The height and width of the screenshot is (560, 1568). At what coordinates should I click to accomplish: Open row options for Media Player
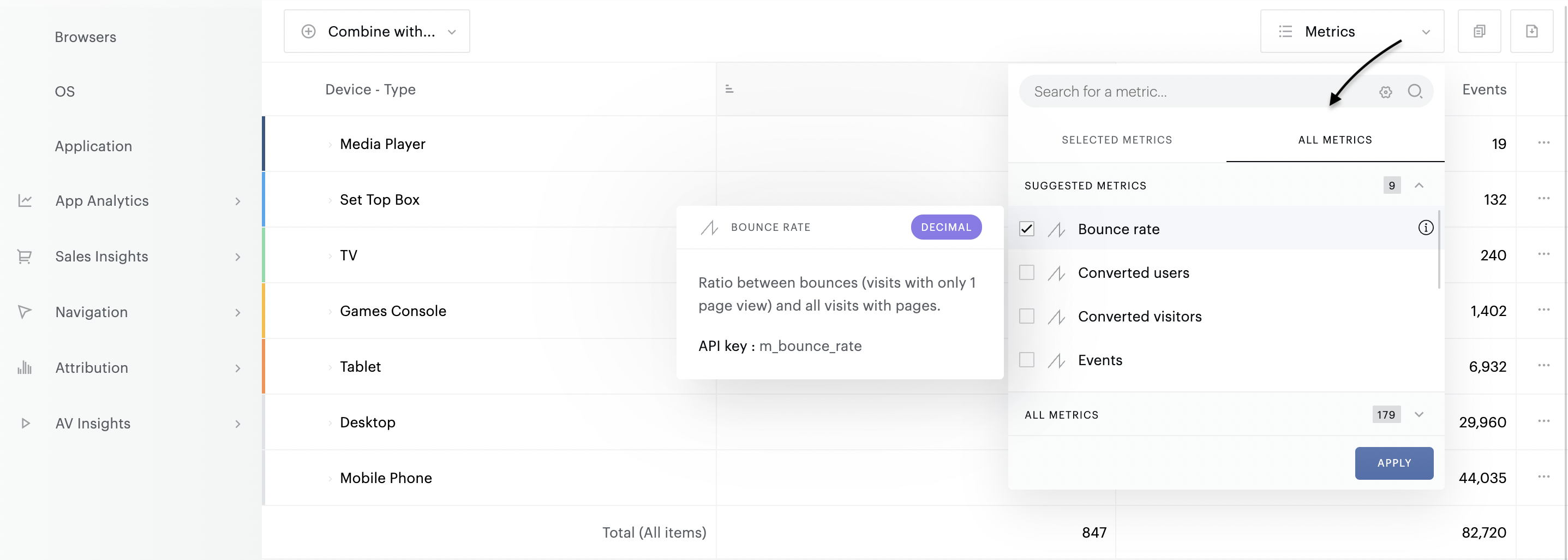click(1543, 143)
